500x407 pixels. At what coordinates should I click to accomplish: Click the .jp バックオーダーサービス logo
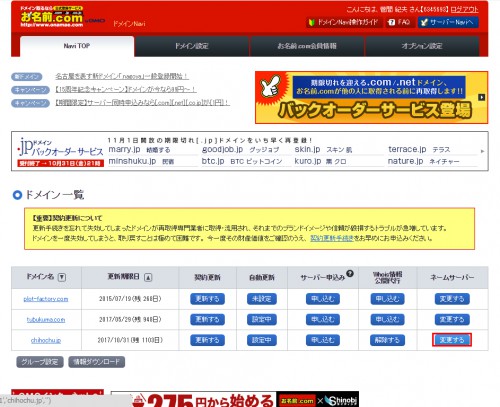pyautogui.click(x=60, y=152)
